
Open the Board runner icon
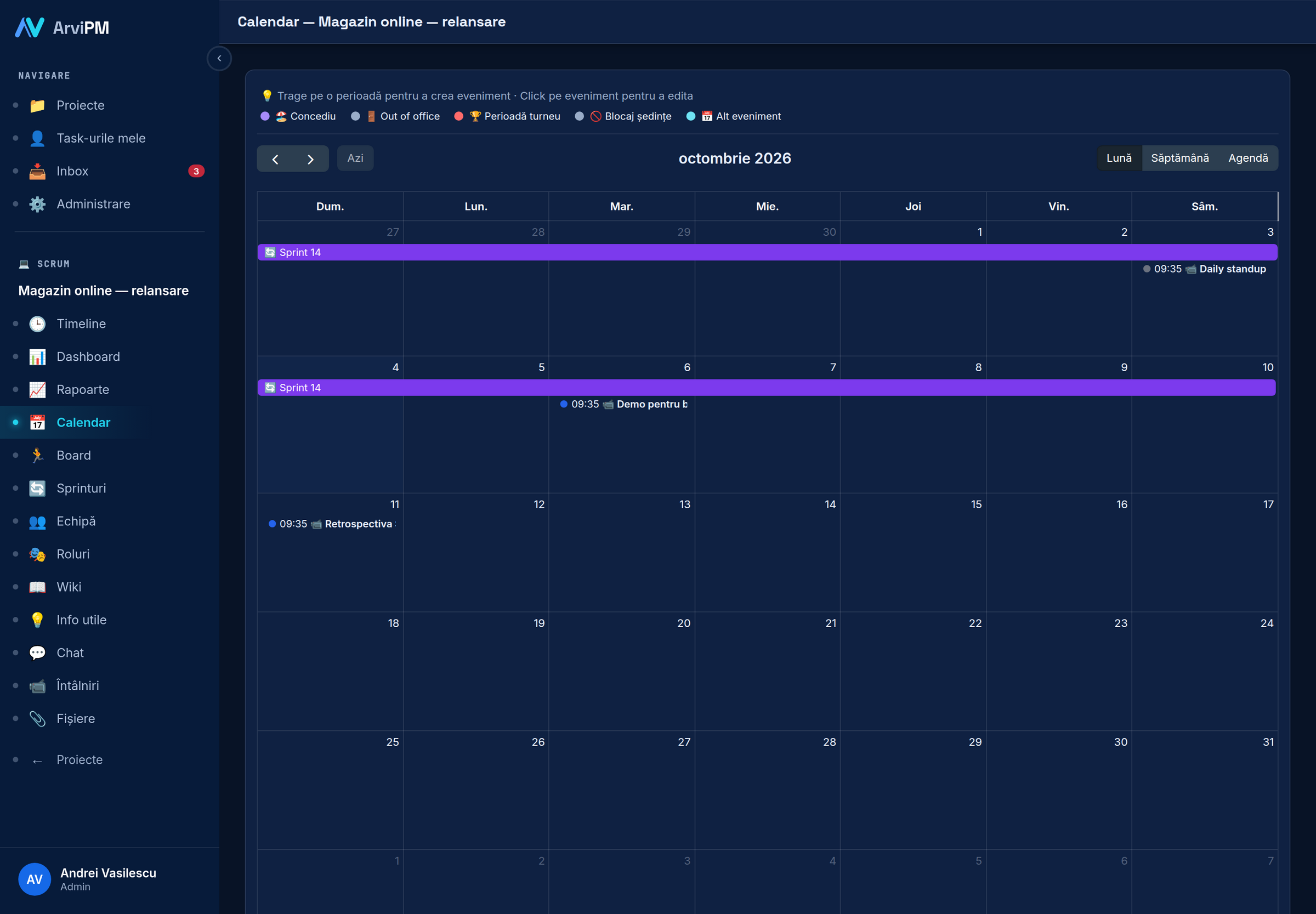pos(37,456)
